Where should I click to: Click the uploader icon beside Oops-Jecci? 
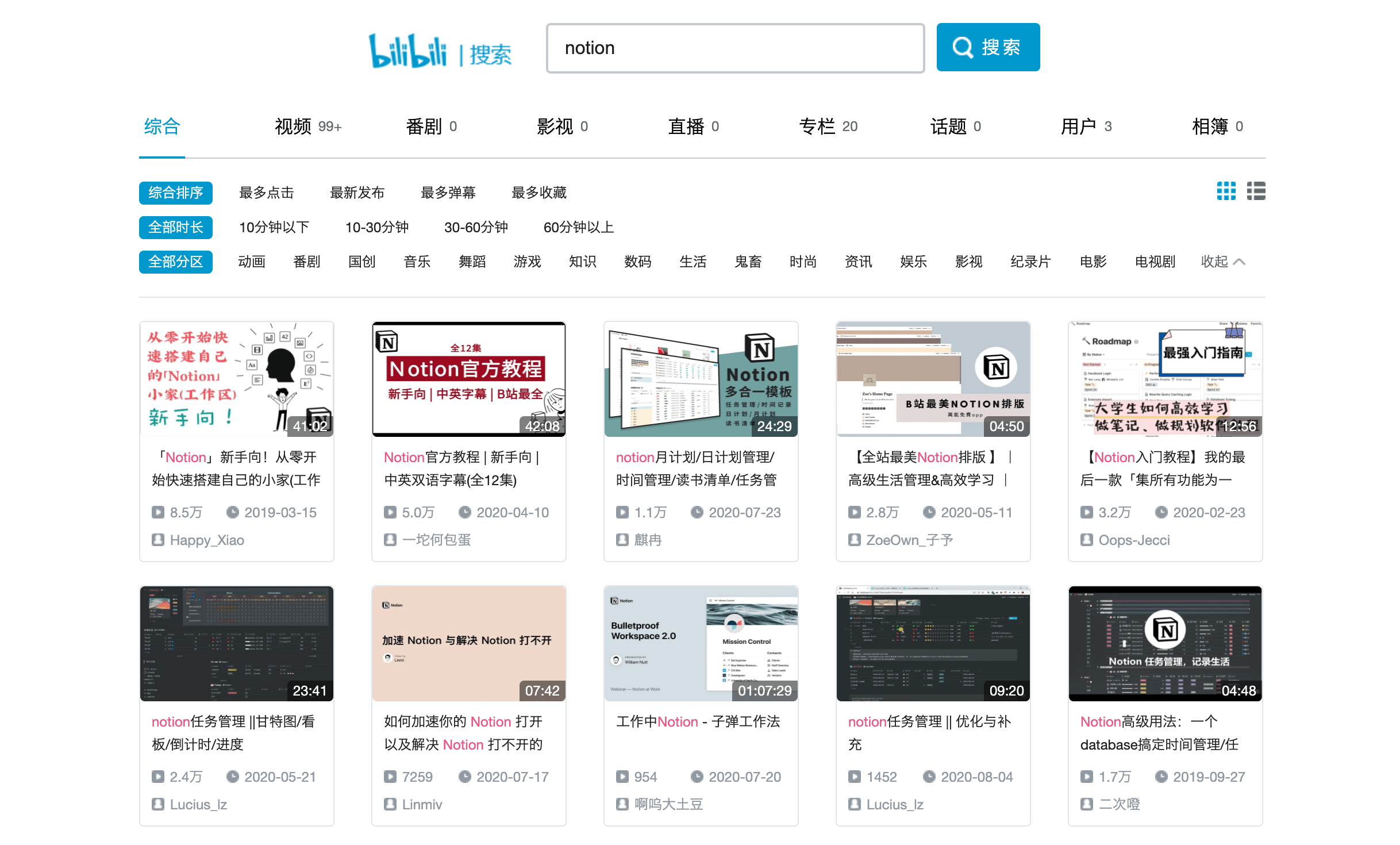[1086, 540]
